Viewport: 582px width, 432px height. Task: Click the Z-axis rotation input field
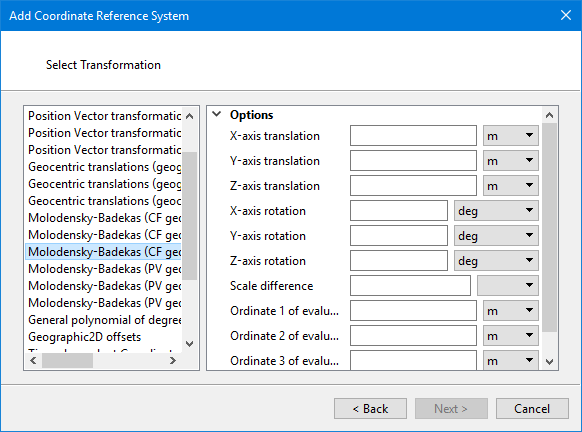click(x=399, y=261)
